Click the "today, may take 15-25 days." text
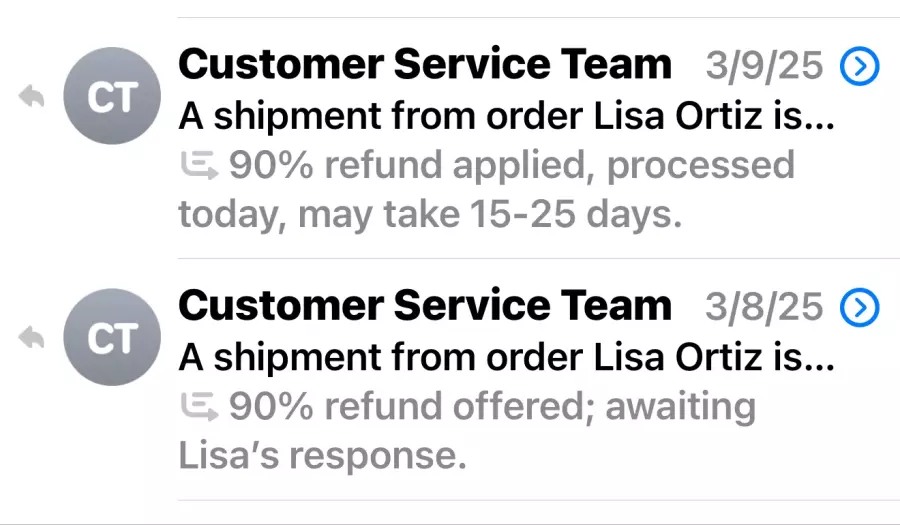 pyautogui.click(x=430, y=214)
